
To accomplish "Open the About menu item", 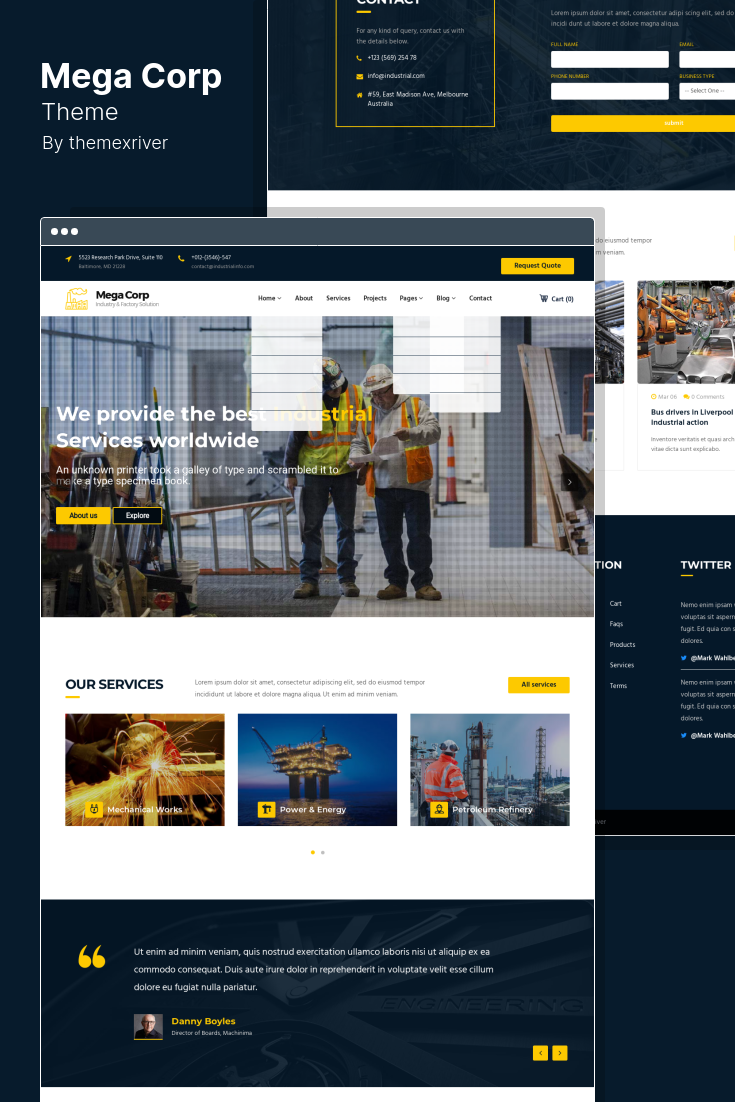I will pos(304,298).
